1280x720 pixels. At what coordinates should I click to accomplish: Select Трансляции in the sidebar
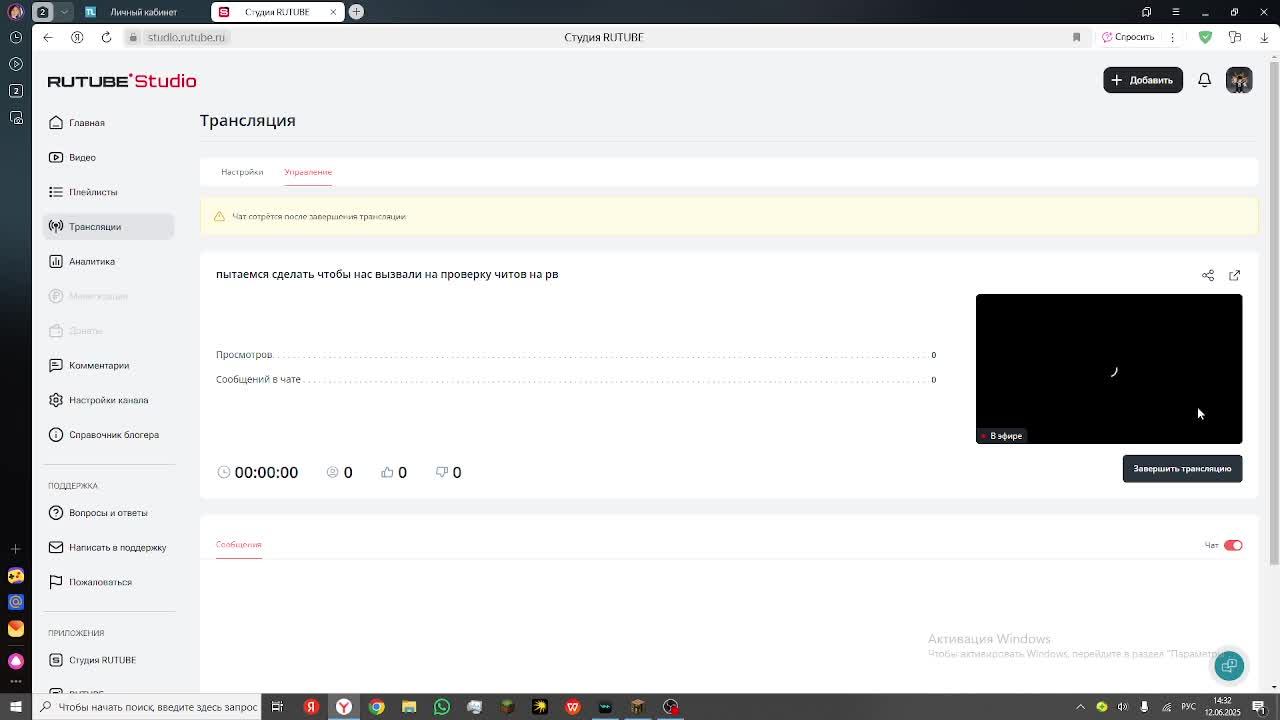pos(108,226)
